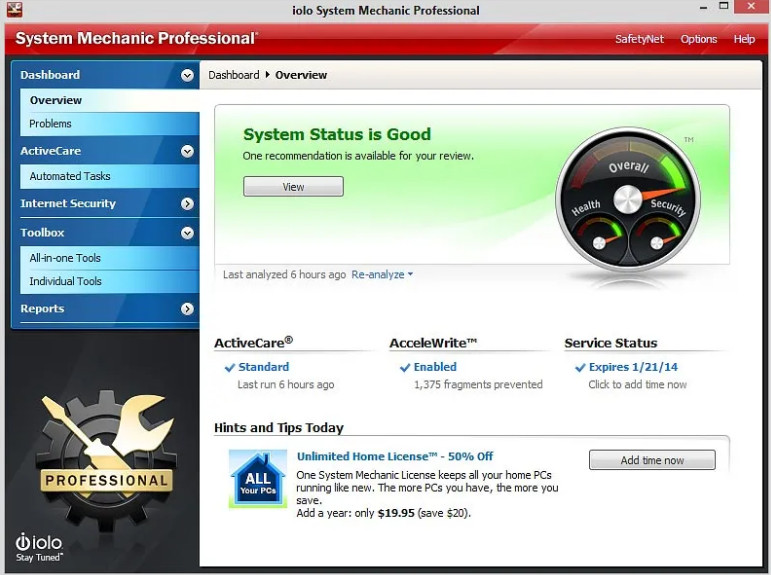Minimize the System Mechanic window
This screenshot has height=575, width=771.
click(x=704, y=7)
